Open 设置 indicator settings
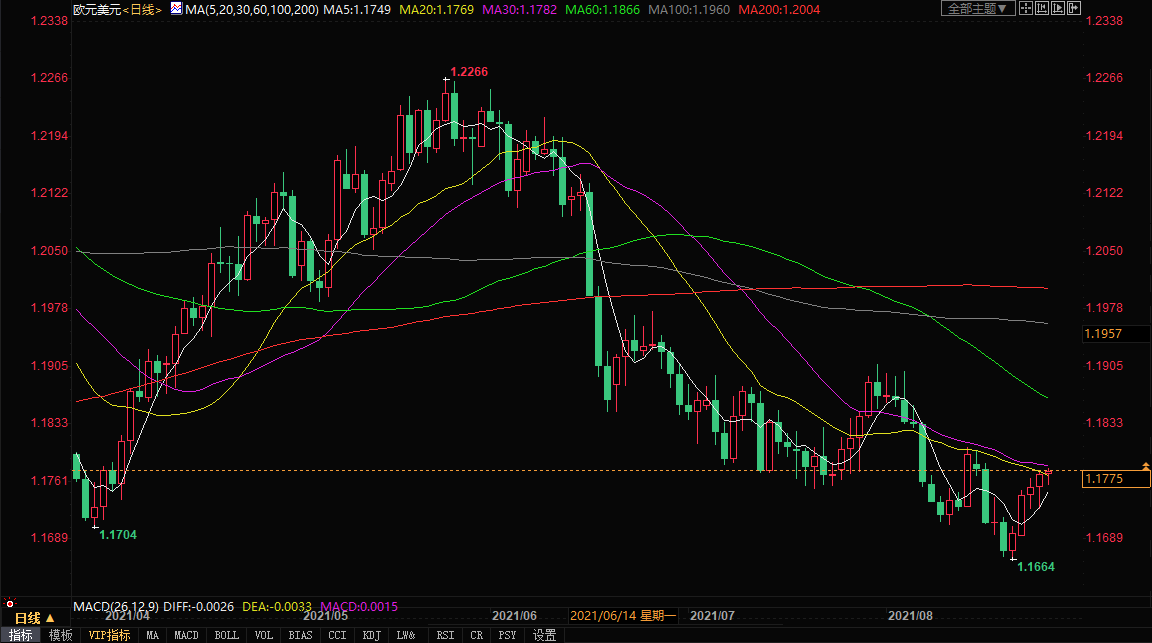 click(x=544, y=635)
